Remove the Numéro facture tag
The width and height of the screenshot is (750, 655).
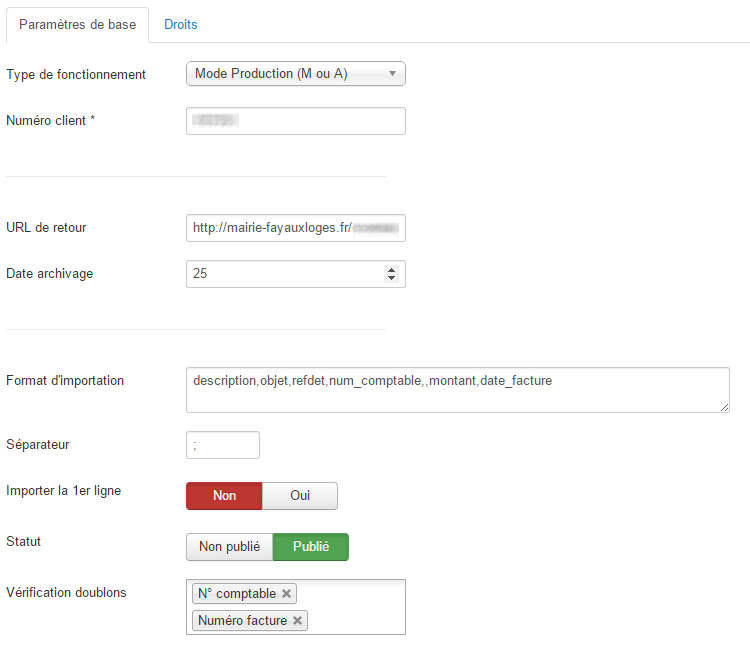click(297, 621)
